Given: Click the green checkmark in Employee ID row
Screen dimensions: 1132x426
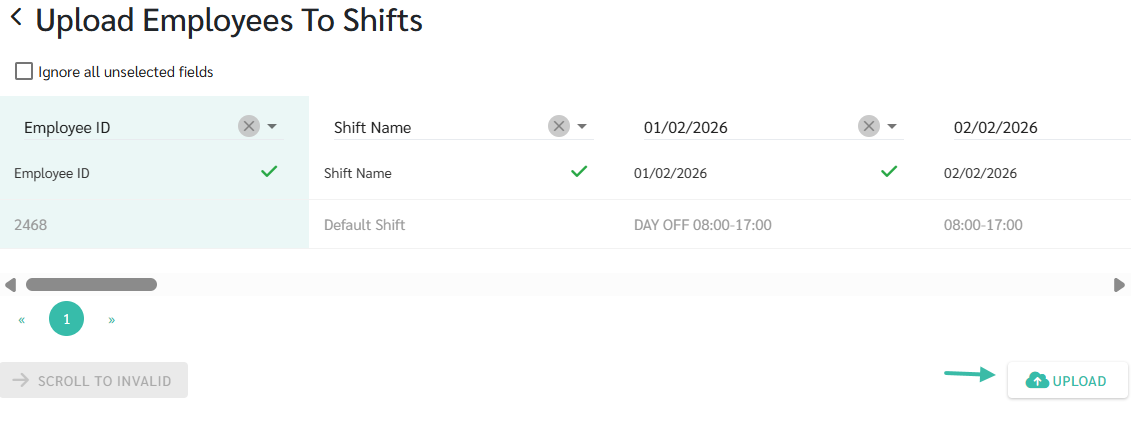Looking at the screenshot, I should pos(268,172).
